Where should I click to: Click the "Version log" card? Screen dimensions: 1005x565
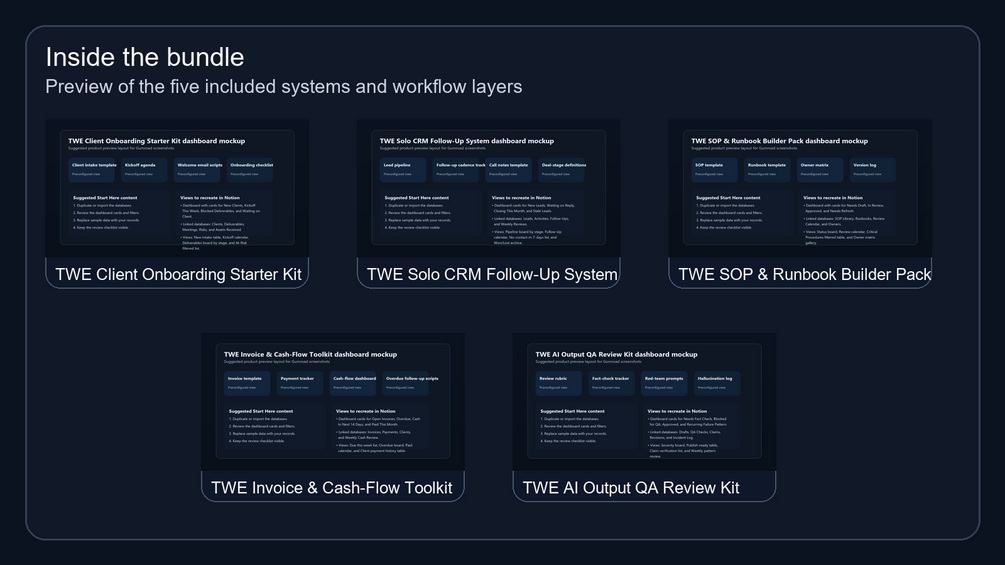(x=873, y=170)
